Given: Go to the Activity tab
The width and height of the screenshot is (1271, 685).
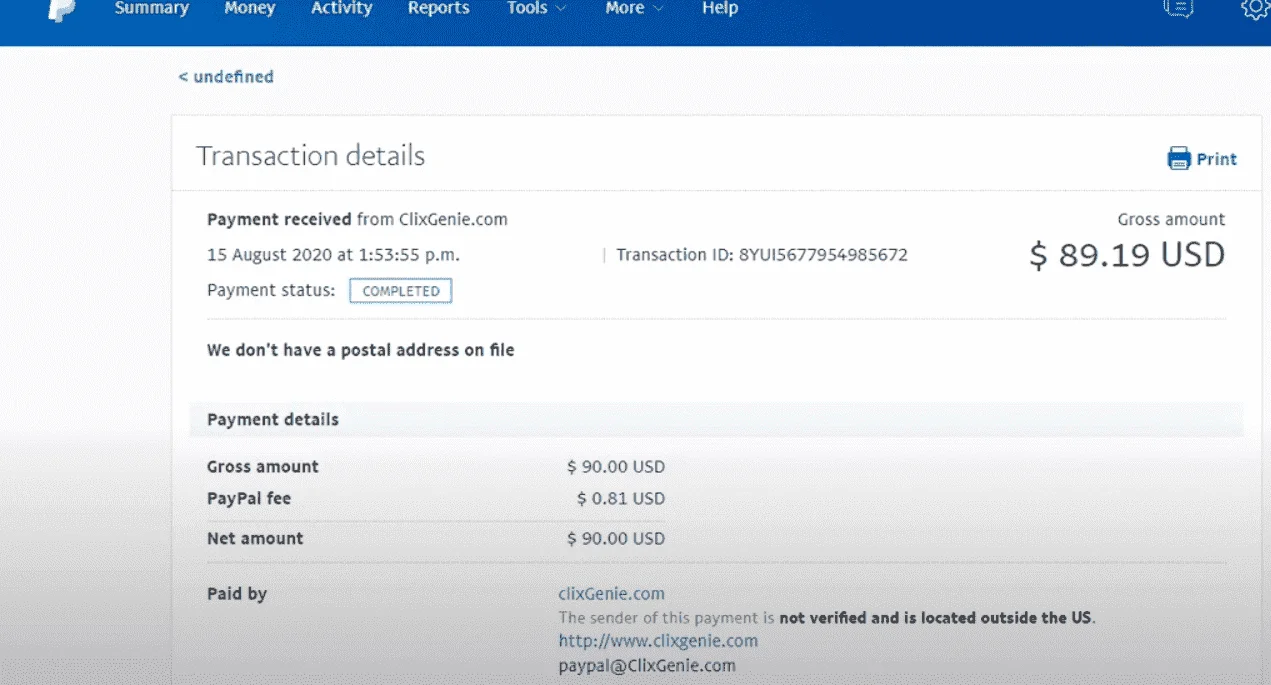Looking at the screenshot, I should click(x=341, y=8).
